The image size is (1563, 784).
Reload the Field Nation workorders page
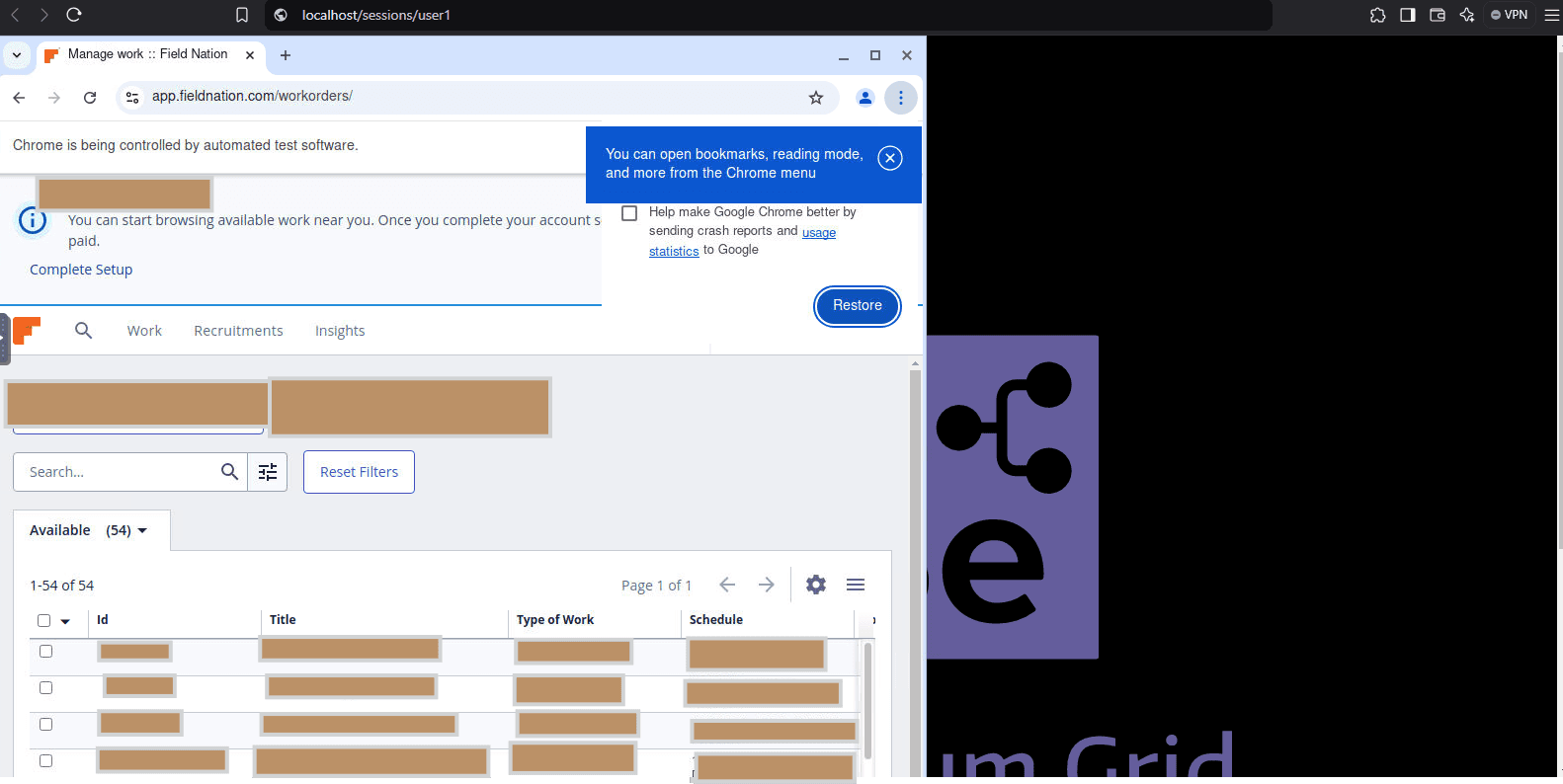click(x=90, y=97)
